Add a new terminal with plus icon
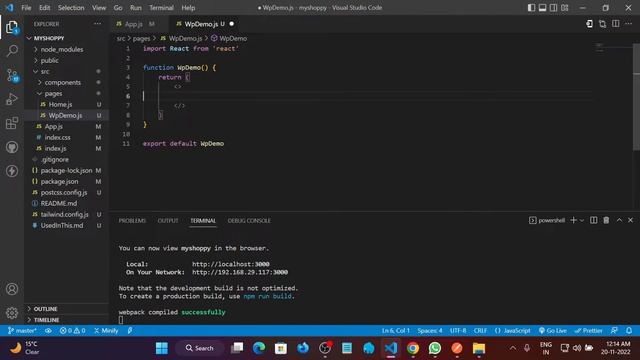Screen dimensions: 640x360 pyautogui.click(x=573, y=220)
